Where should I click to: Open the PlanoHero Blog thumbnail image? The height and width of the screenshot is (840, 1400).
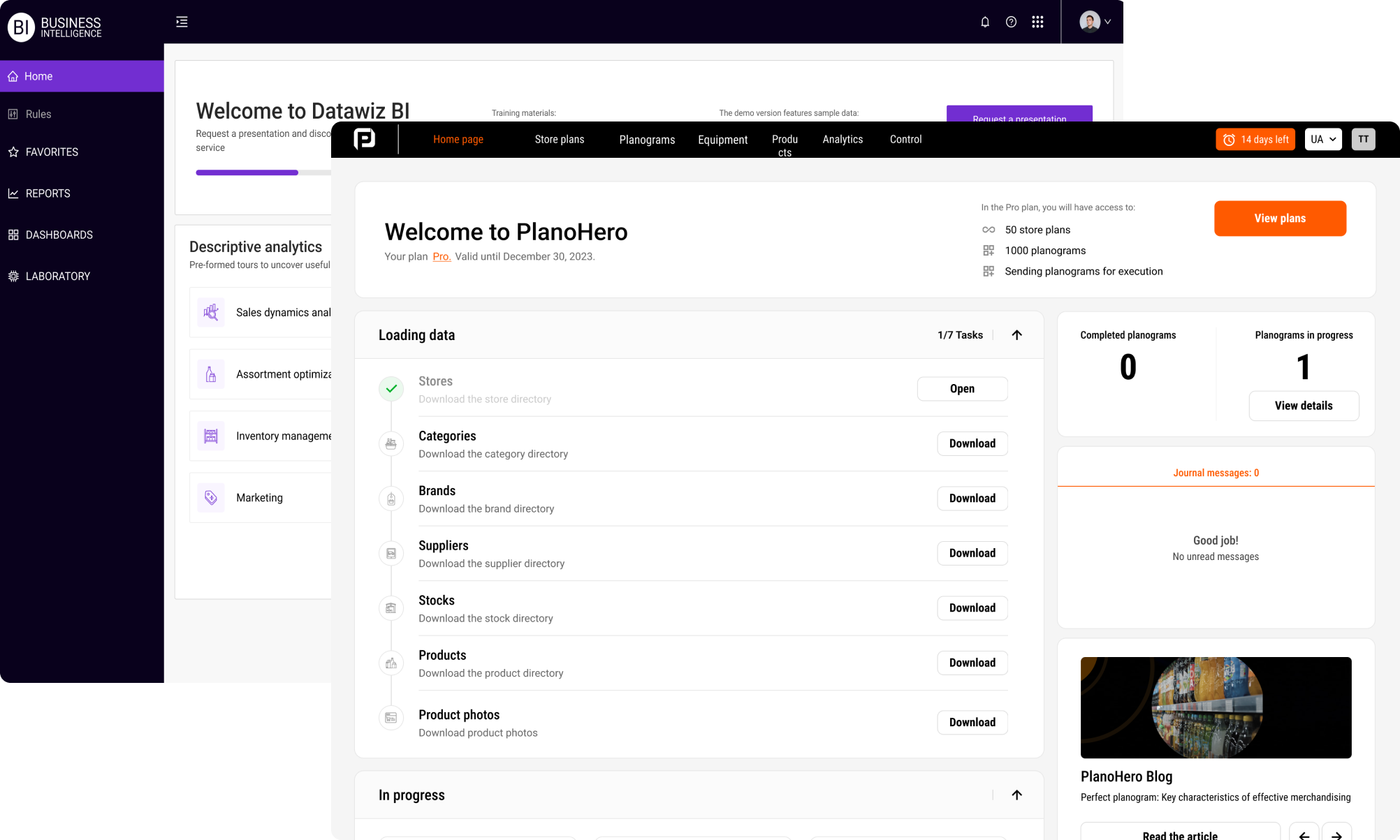(x=1216, y=707)
